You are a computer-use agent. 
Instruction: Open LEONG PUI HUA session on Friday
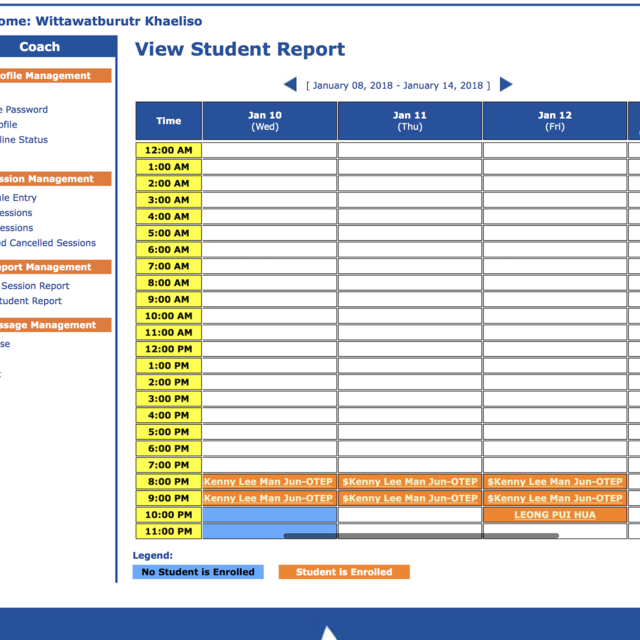tap(555, 515)
